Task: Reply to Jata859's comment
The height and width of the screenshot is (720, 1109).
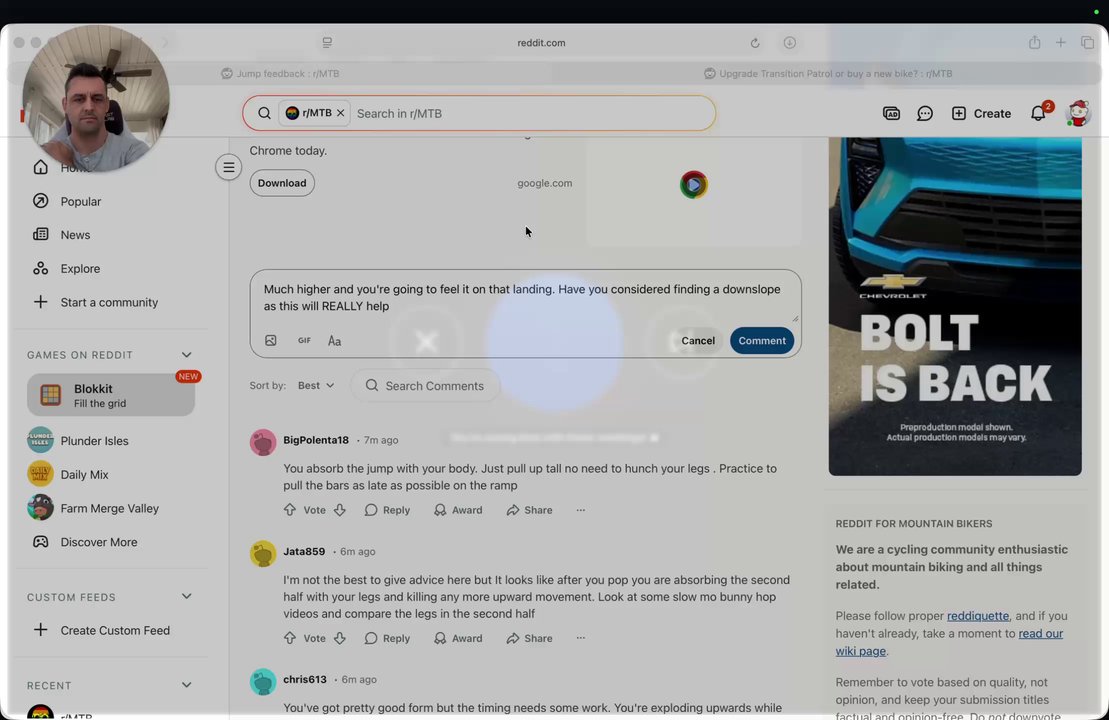Action: click(x=387, y=638)
